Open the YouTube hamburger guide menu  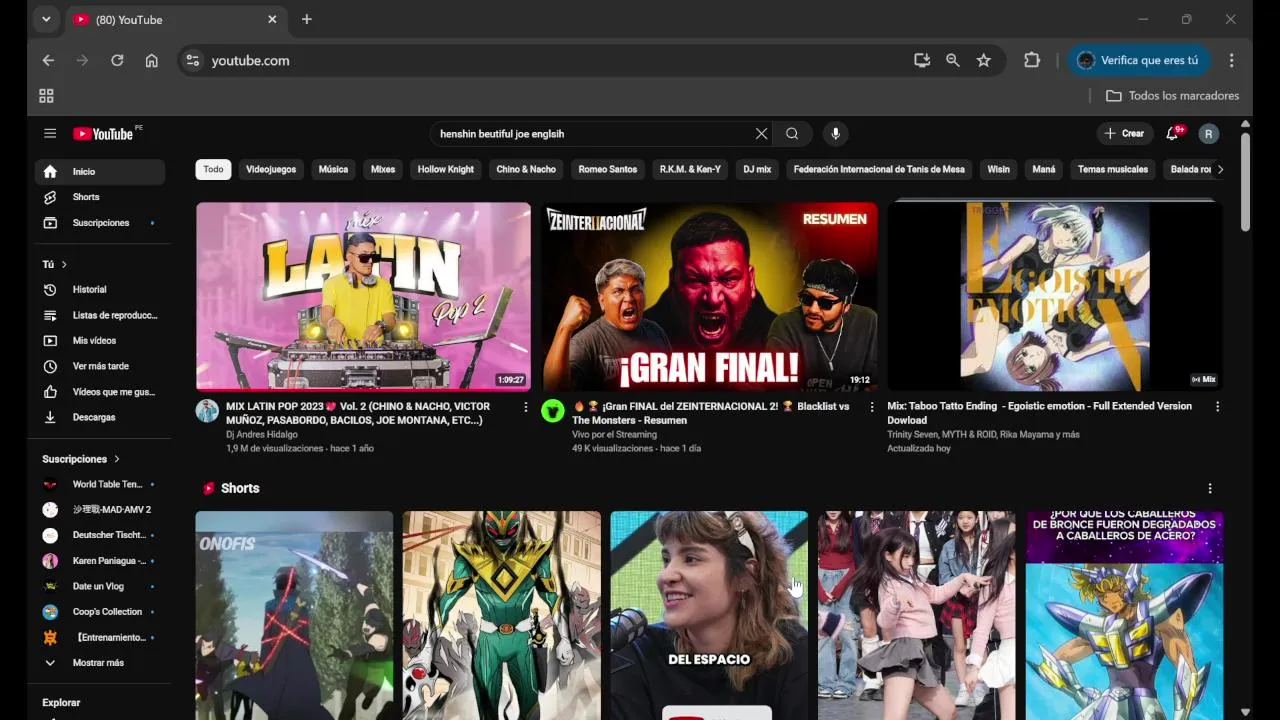(50, 134)
